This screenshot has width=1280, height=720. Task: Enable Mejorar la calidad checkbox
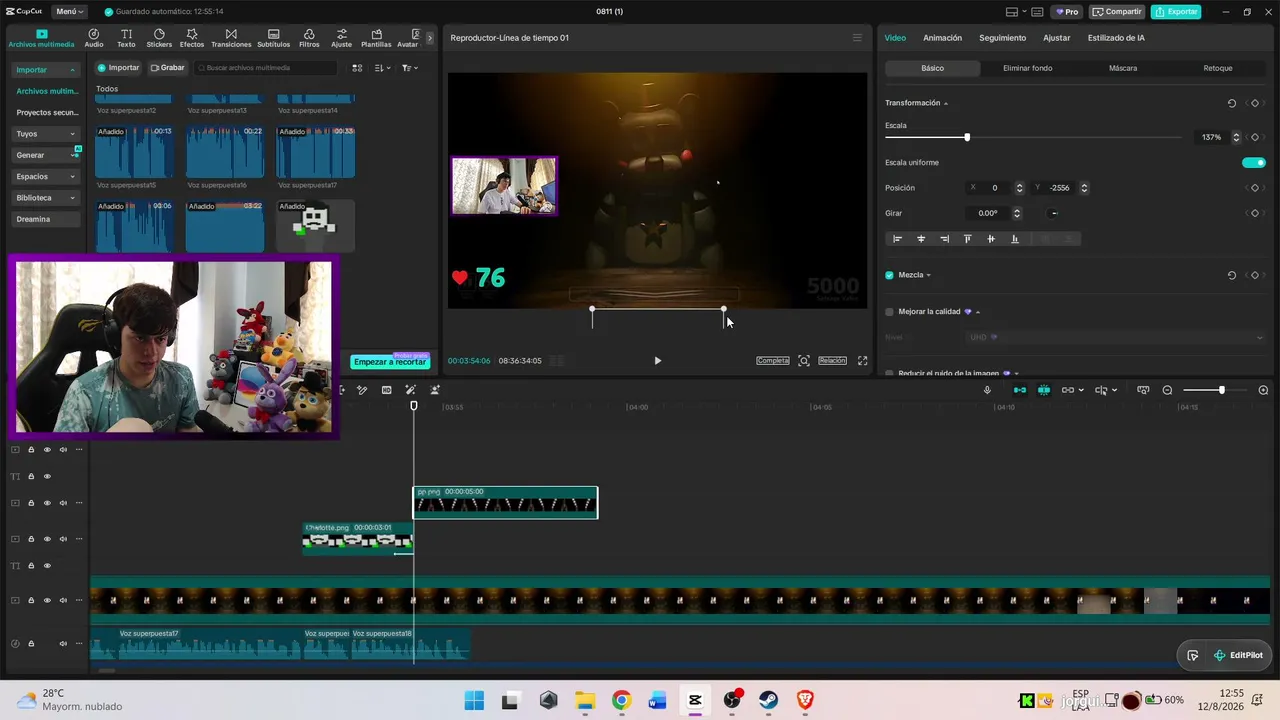tap(889, 312)
